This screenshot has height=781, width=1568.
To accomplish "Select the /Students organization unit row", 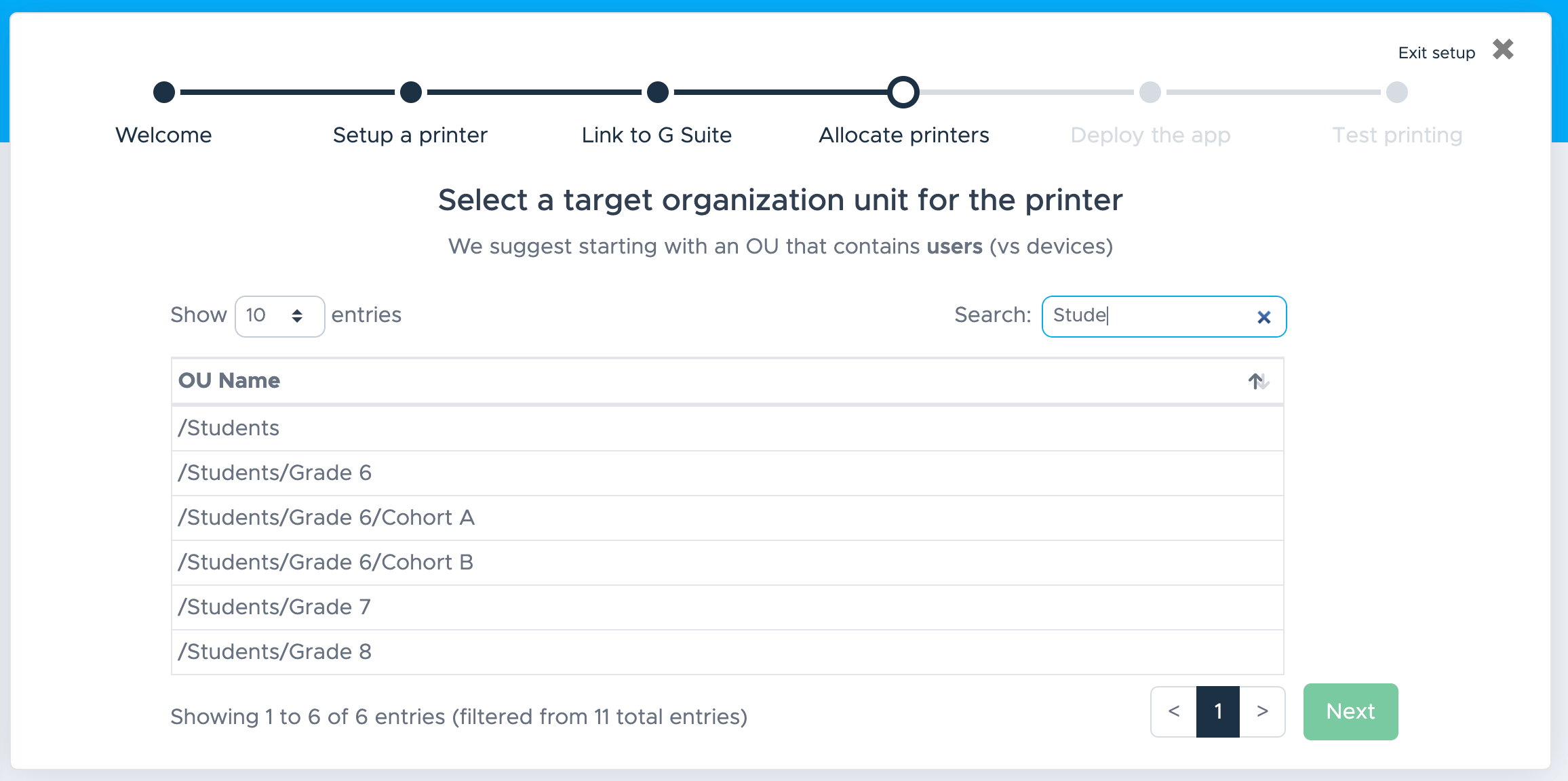I will pyautogui.click(x=727, y=428).
